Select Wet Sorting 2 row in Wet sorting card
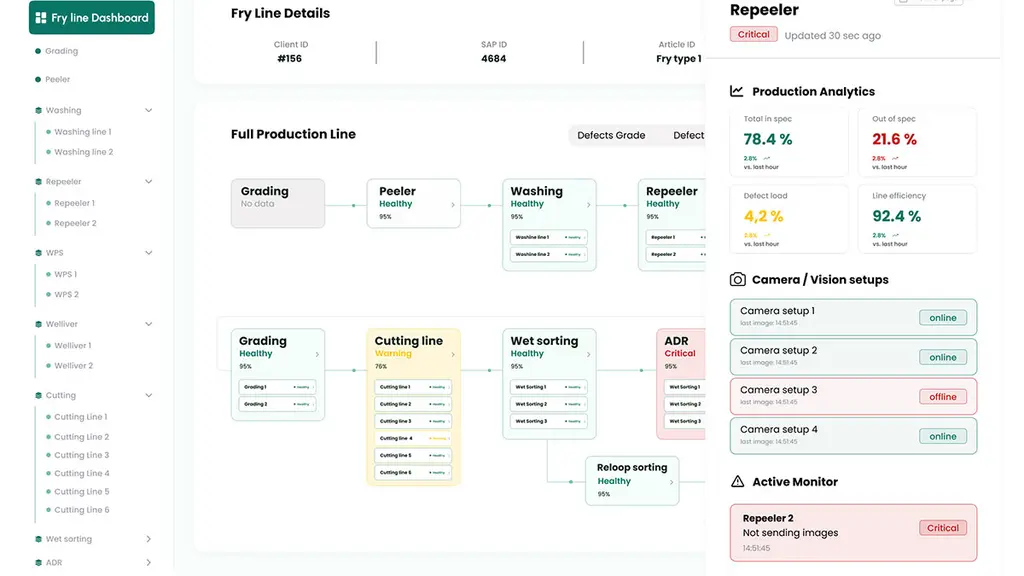The height and width of the screenshot is (576, 1024). (x=549, y=404)
